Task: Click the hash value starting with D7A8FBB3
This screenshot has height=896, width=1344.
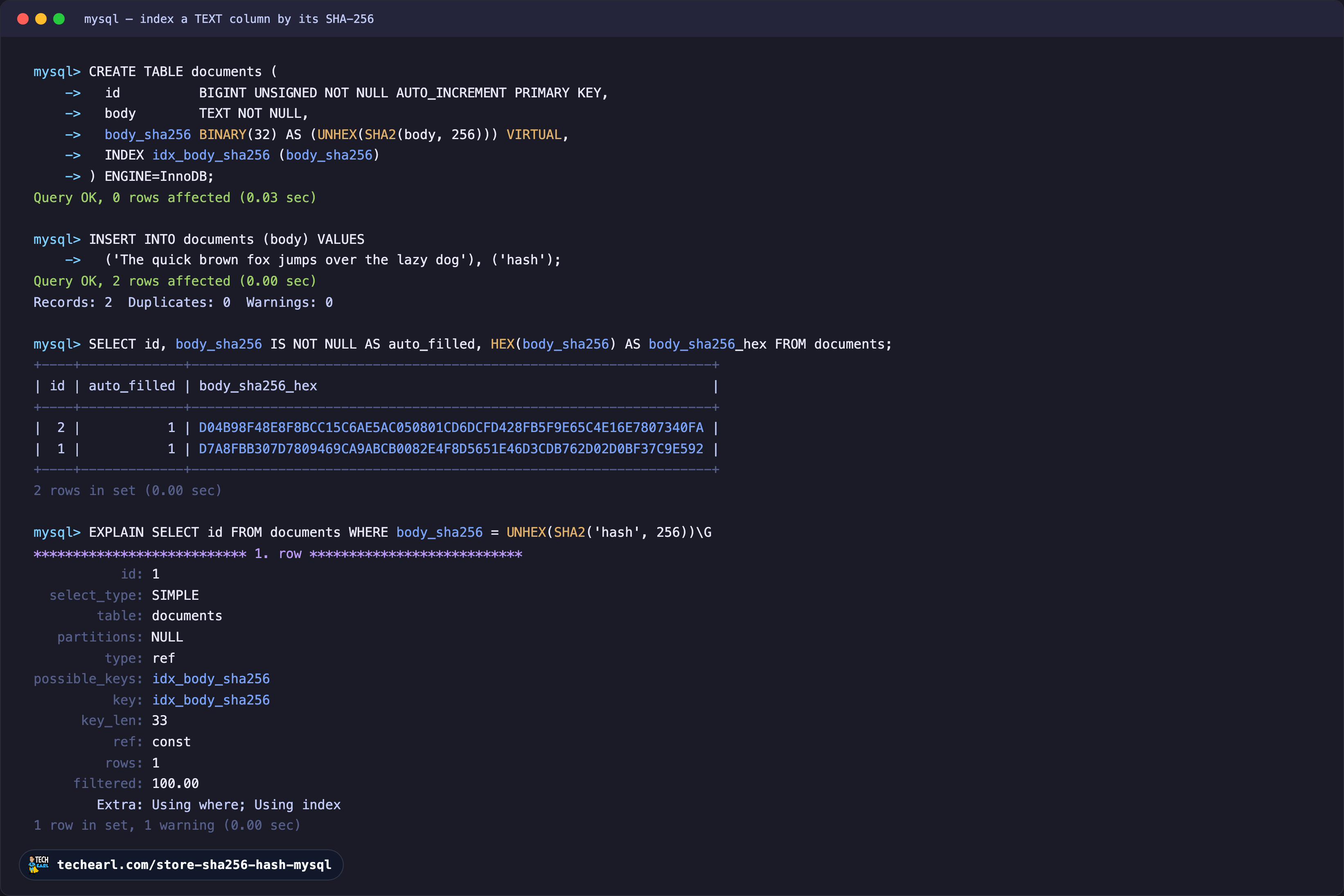Action: click(x=451, y=449)
